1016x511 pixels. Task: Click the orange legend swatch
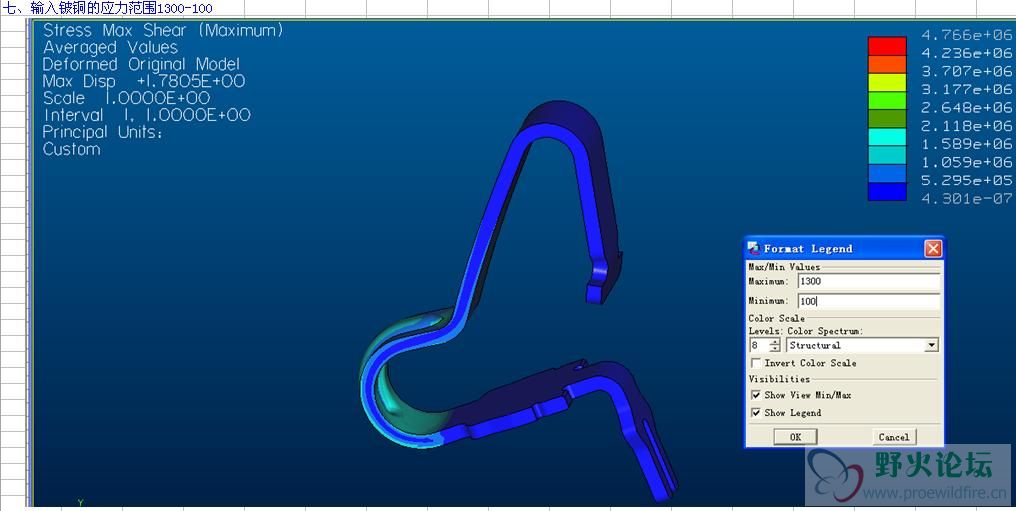[887, 64]
